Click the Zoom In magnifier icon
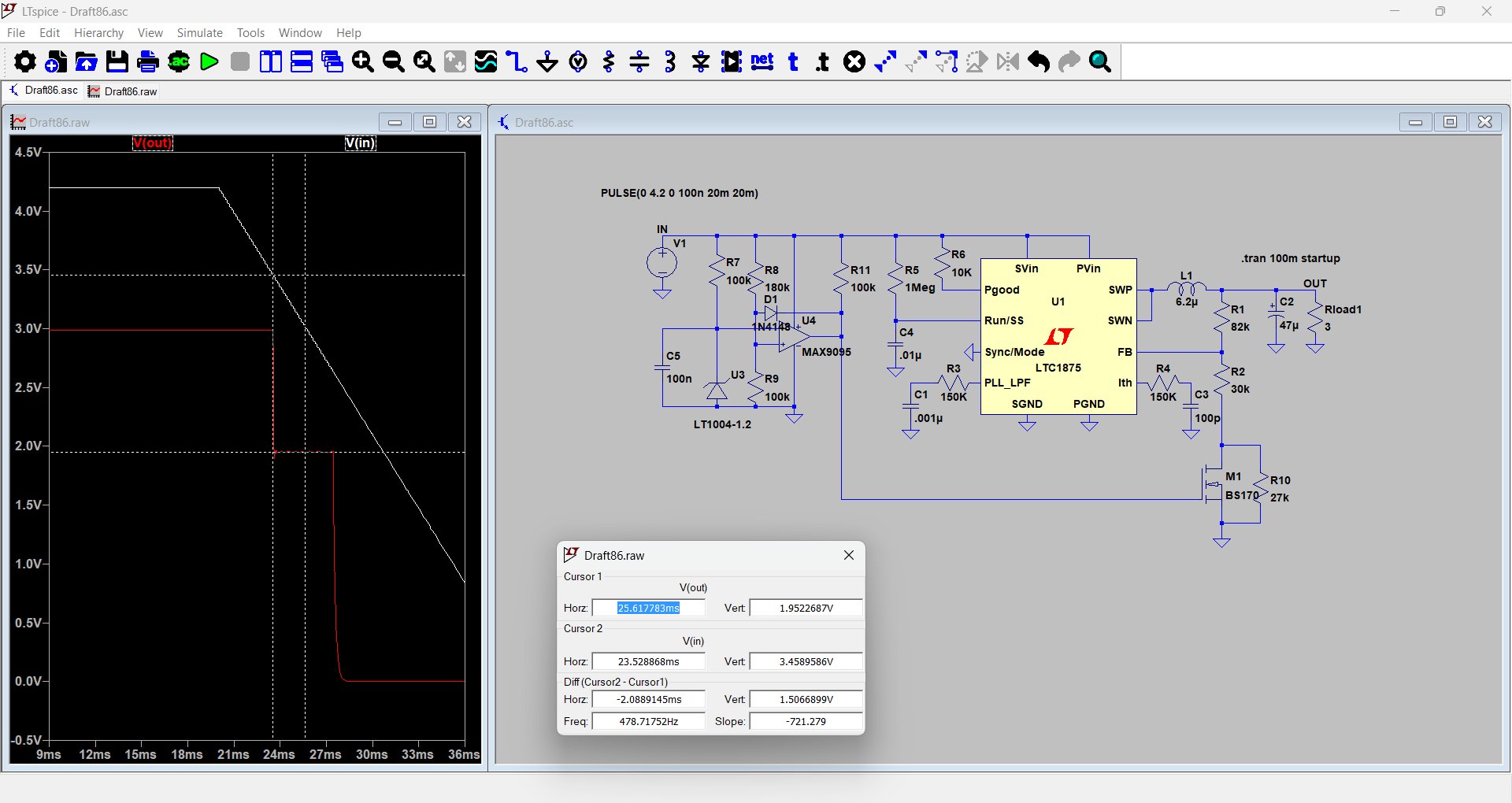The image size is (1512, 803). pyautogui.click(x=363, y=61)
